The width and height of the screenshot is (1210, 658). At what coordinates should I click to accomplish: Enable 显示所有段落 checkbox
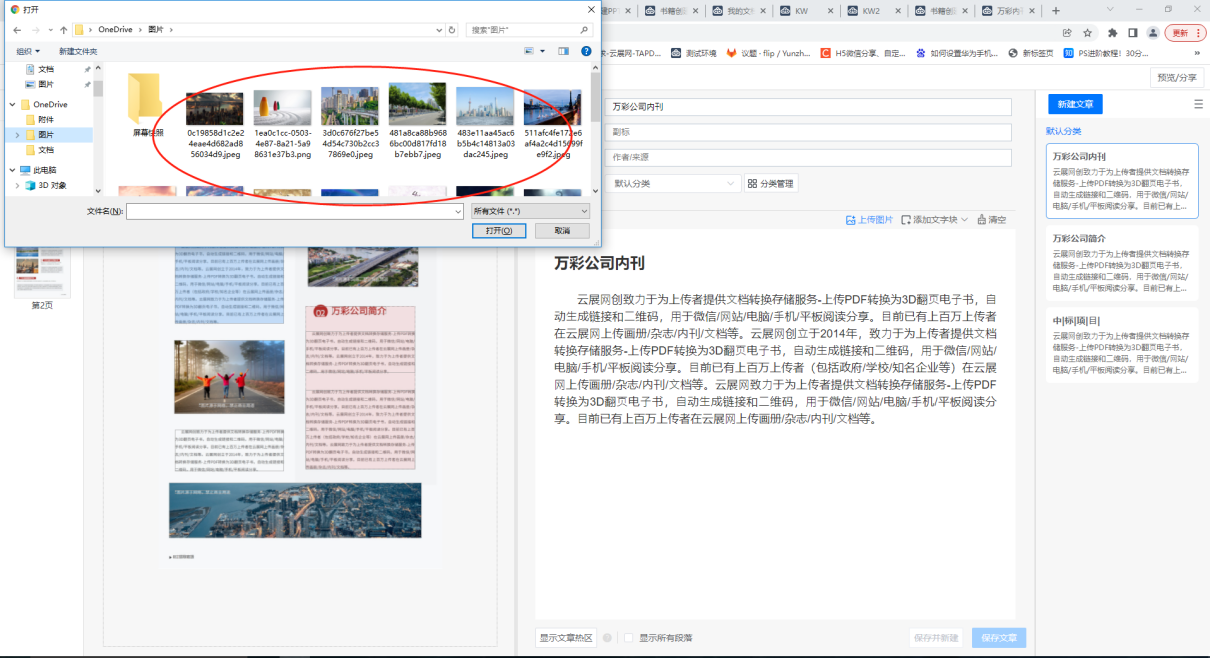coord(629,638)
